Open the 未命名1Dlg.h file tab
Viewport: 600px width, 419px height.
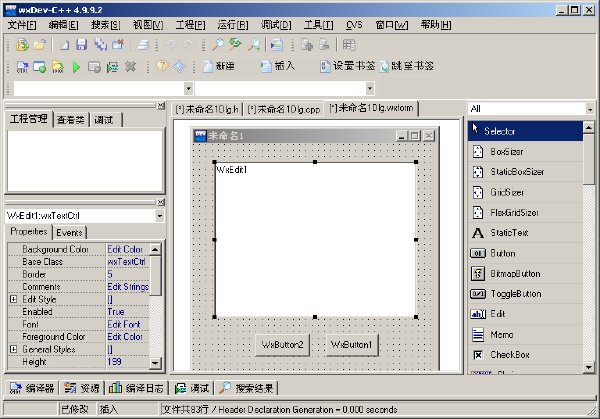tap(207, 109)
